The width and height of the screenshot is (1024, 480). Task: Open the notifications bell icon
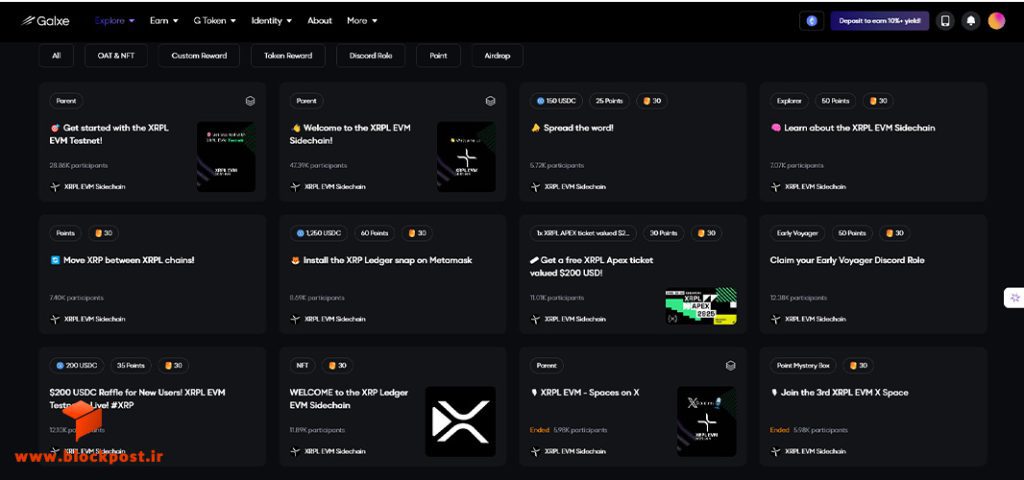tap(970, 21)
